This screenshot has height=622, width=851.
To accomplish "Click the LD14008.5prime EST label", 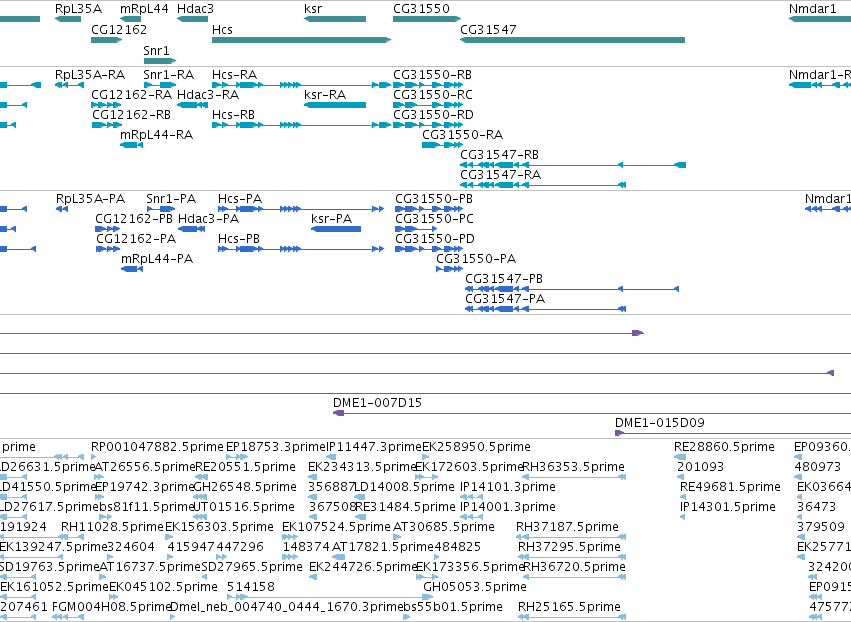I will coord(404,487).
